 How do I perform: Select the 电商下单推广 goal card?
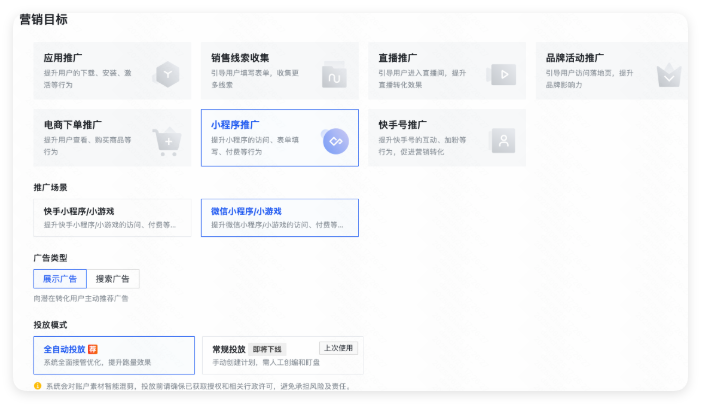click(x=112, y=138)
